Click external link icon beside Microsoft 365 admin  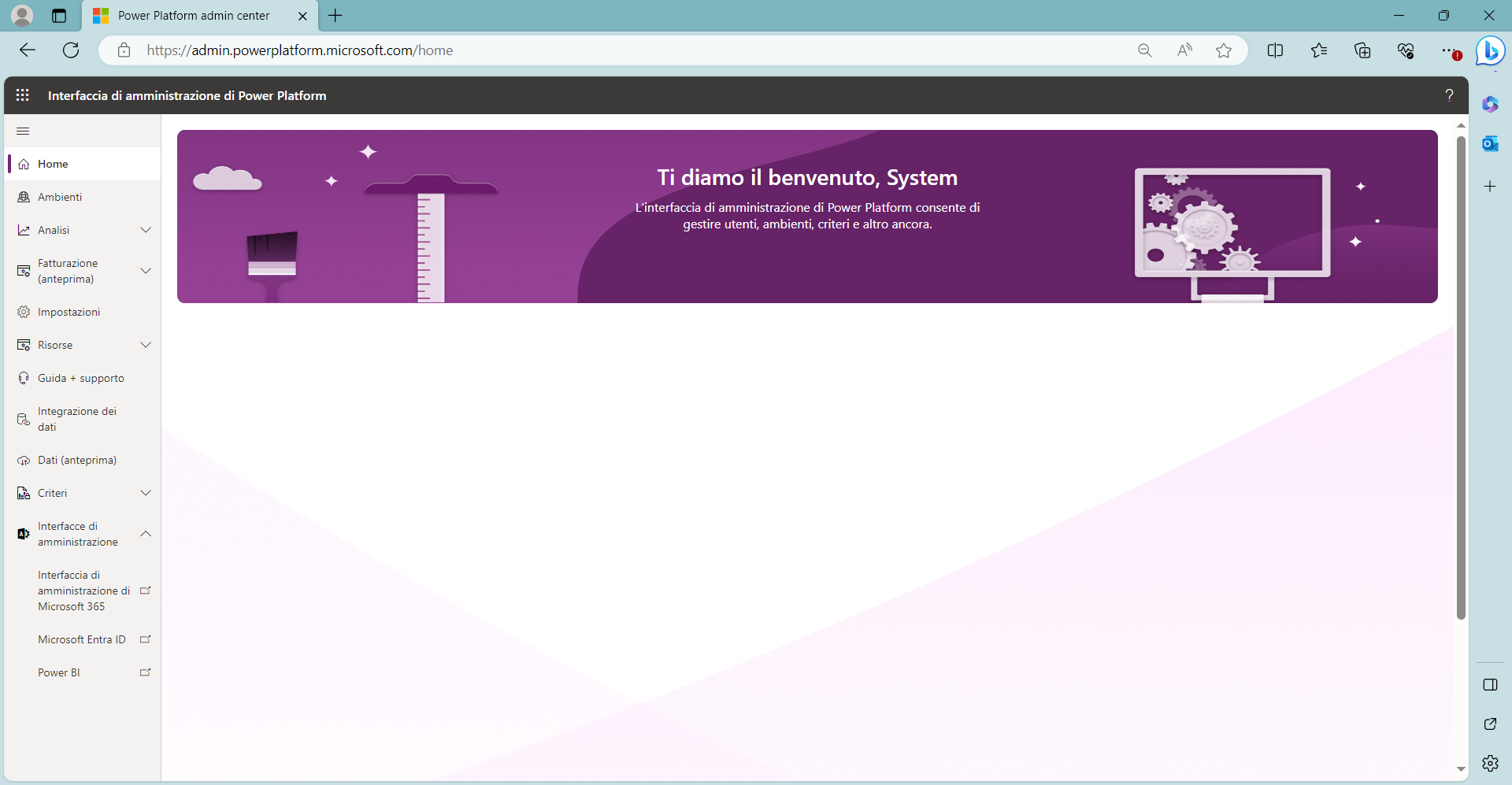click(x=145, y=591)
